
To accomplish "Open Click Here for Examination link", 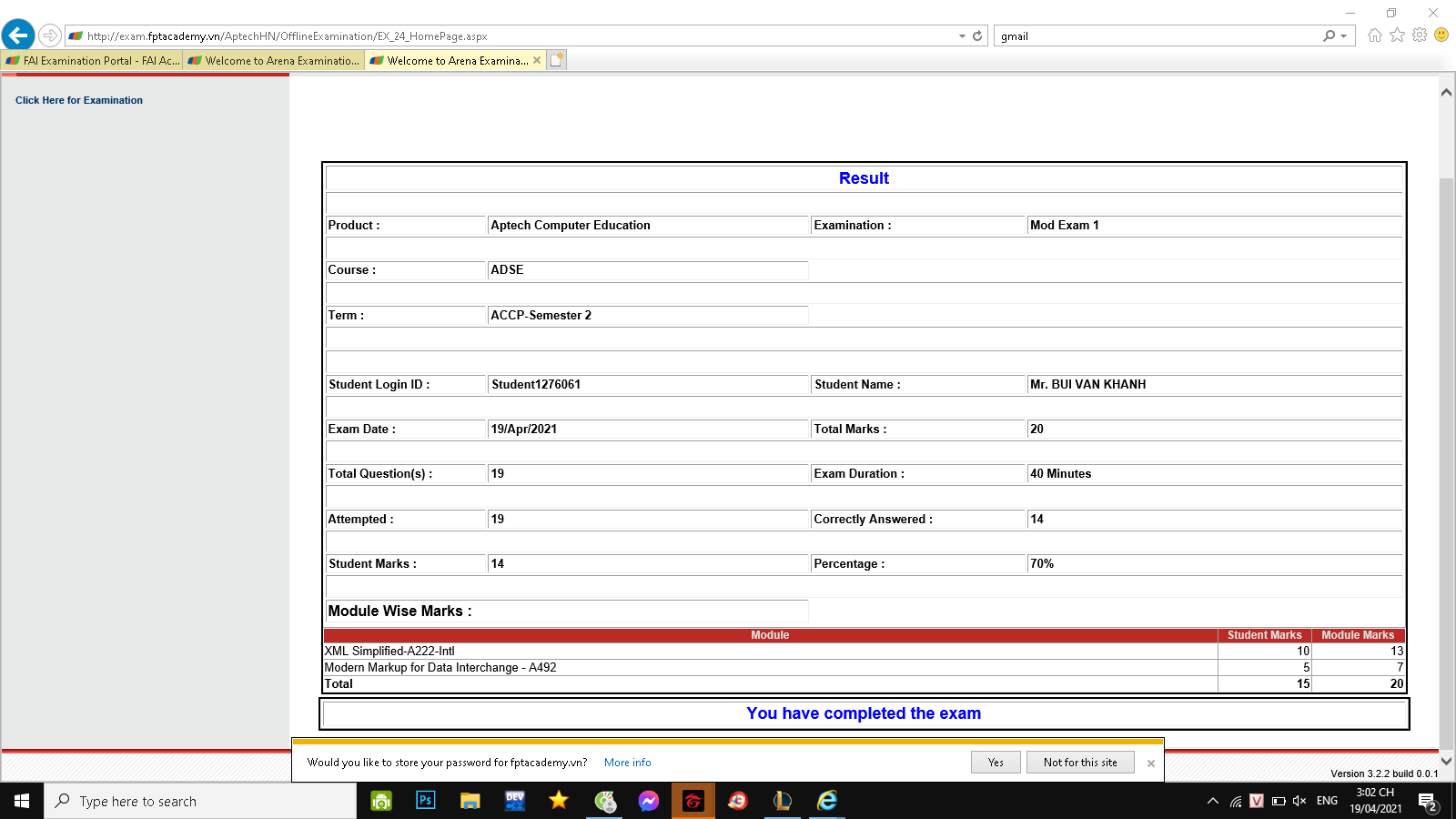I will [79, 100].
